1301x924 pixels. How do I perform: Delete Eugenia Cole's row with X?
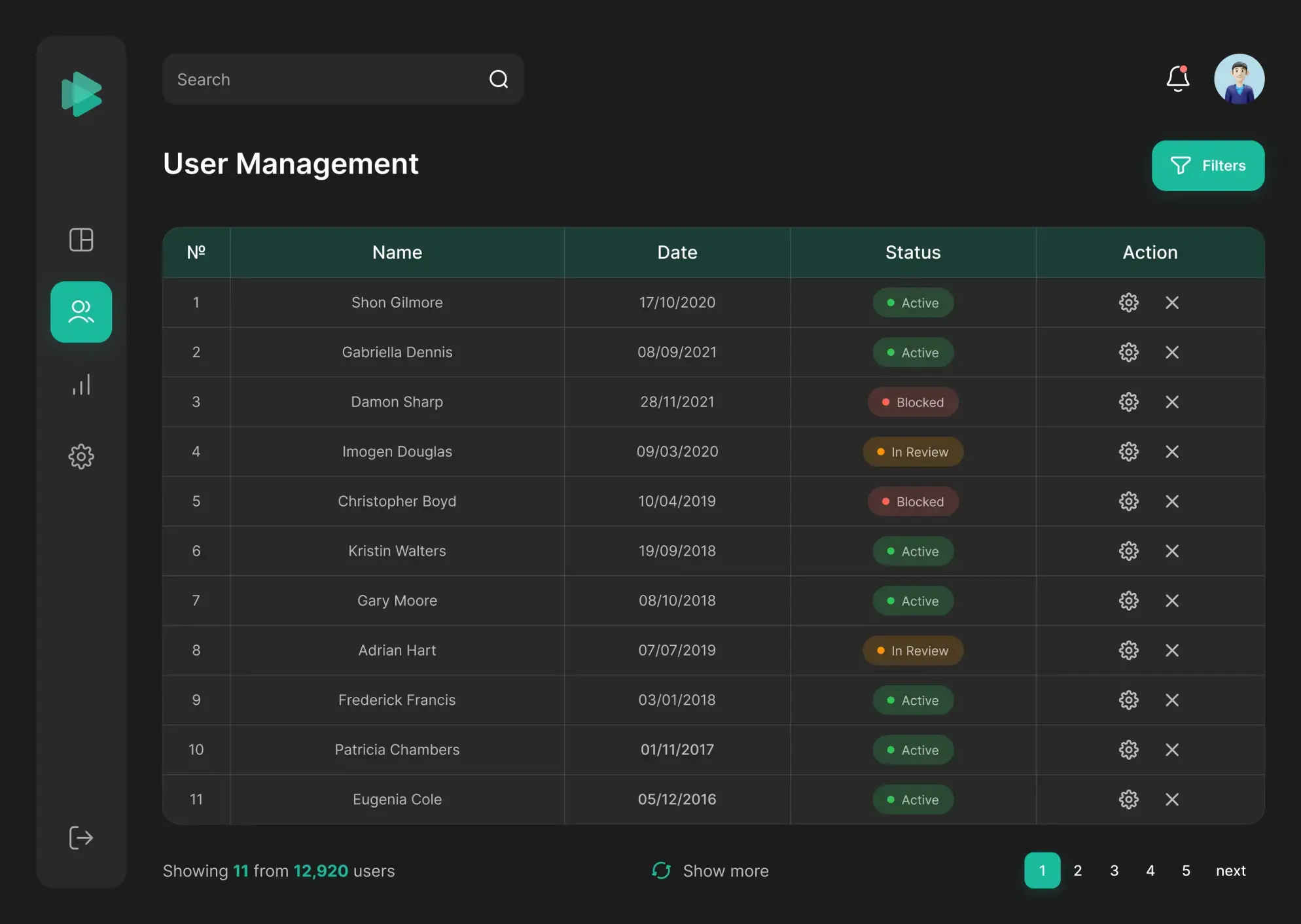tap(1172, 800)
